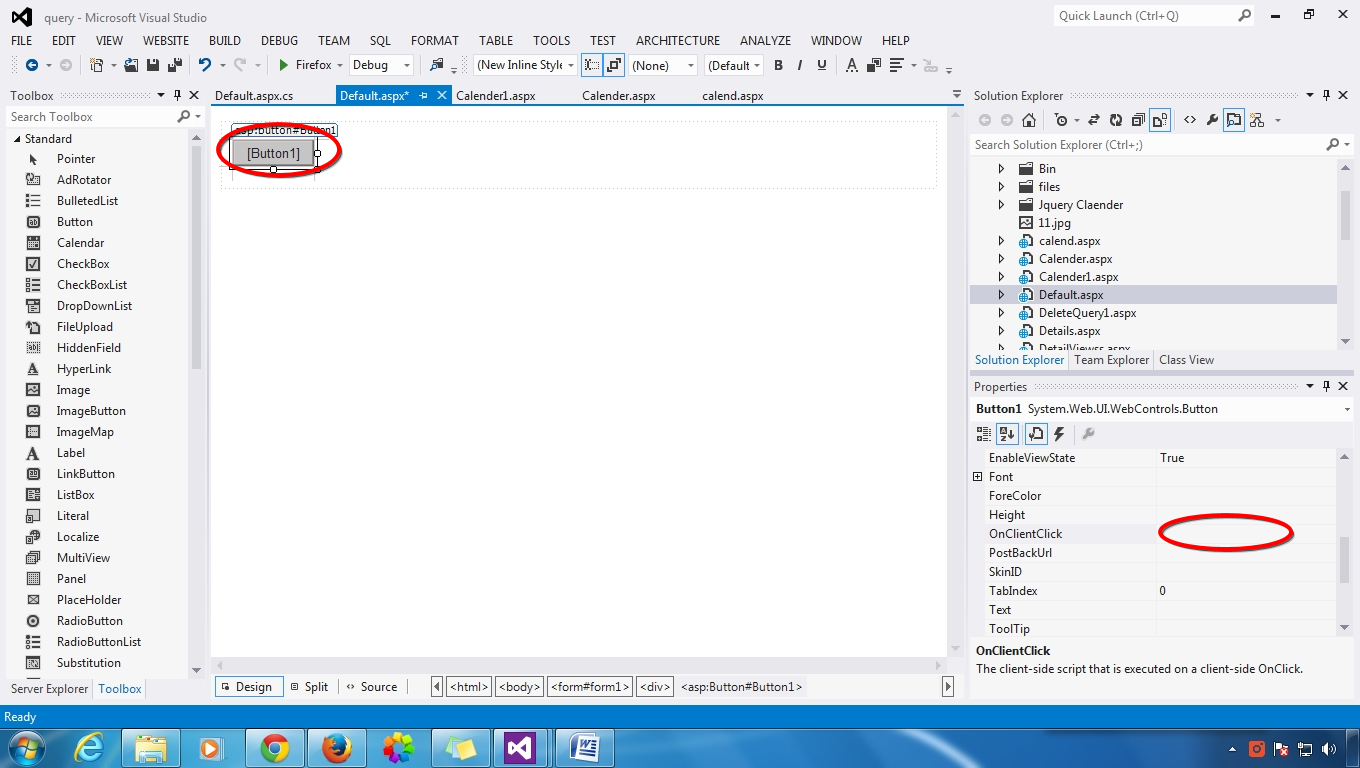Image resolution: width=1360 pixels, height=768 pixels.
Task: Click the <div> breadcrumb tag
Action: click(x=655, y=687)
